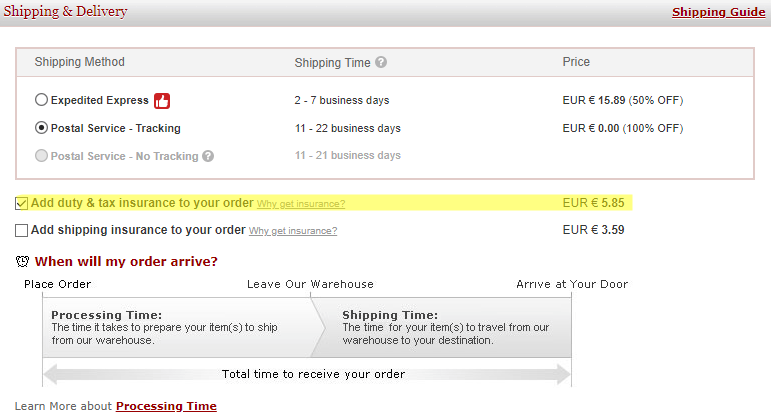
Task: Click the 'When will my order arrive?' heading
Action: point(126,262)
